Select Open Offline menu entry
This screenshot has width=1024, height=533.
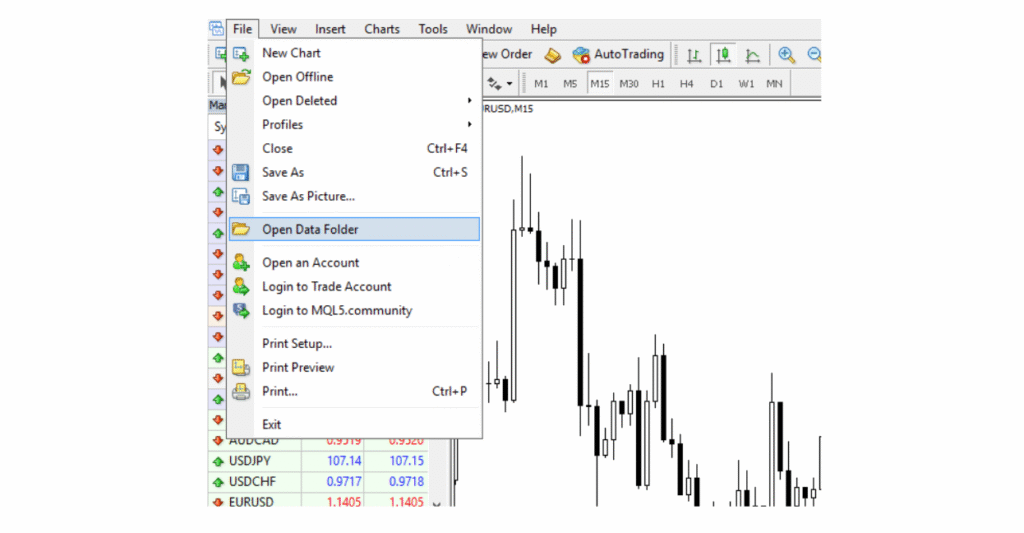[354, 77]
